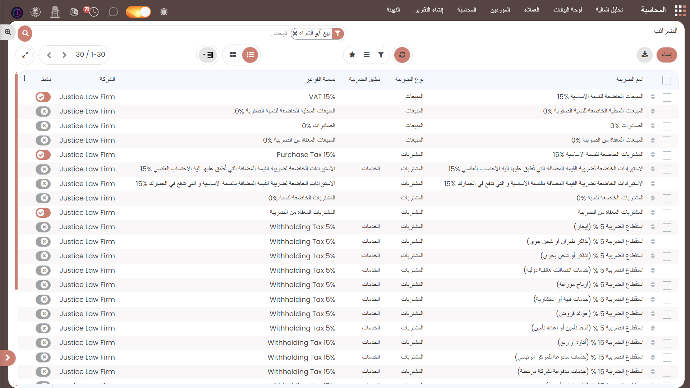This screenshot has height=388, width=690.
Task: Open the chat messages icon
Action: pyautogui.click(x=113, y=12)
